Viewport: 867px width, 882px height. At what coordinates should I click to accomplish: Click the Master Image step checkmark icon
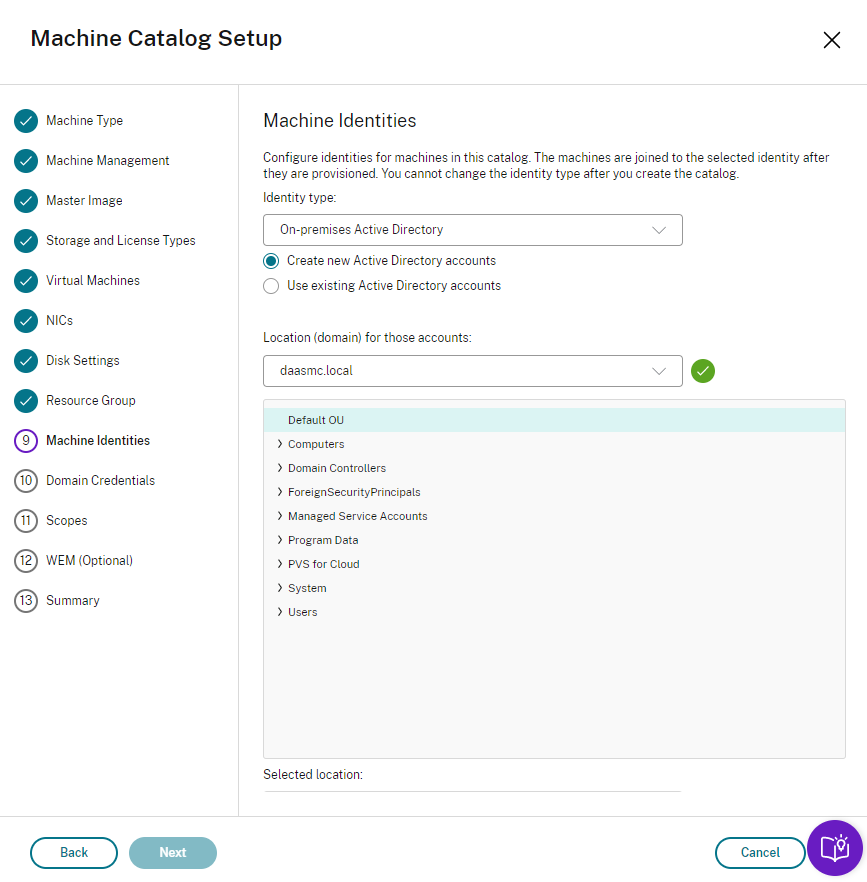click(26, 201)
